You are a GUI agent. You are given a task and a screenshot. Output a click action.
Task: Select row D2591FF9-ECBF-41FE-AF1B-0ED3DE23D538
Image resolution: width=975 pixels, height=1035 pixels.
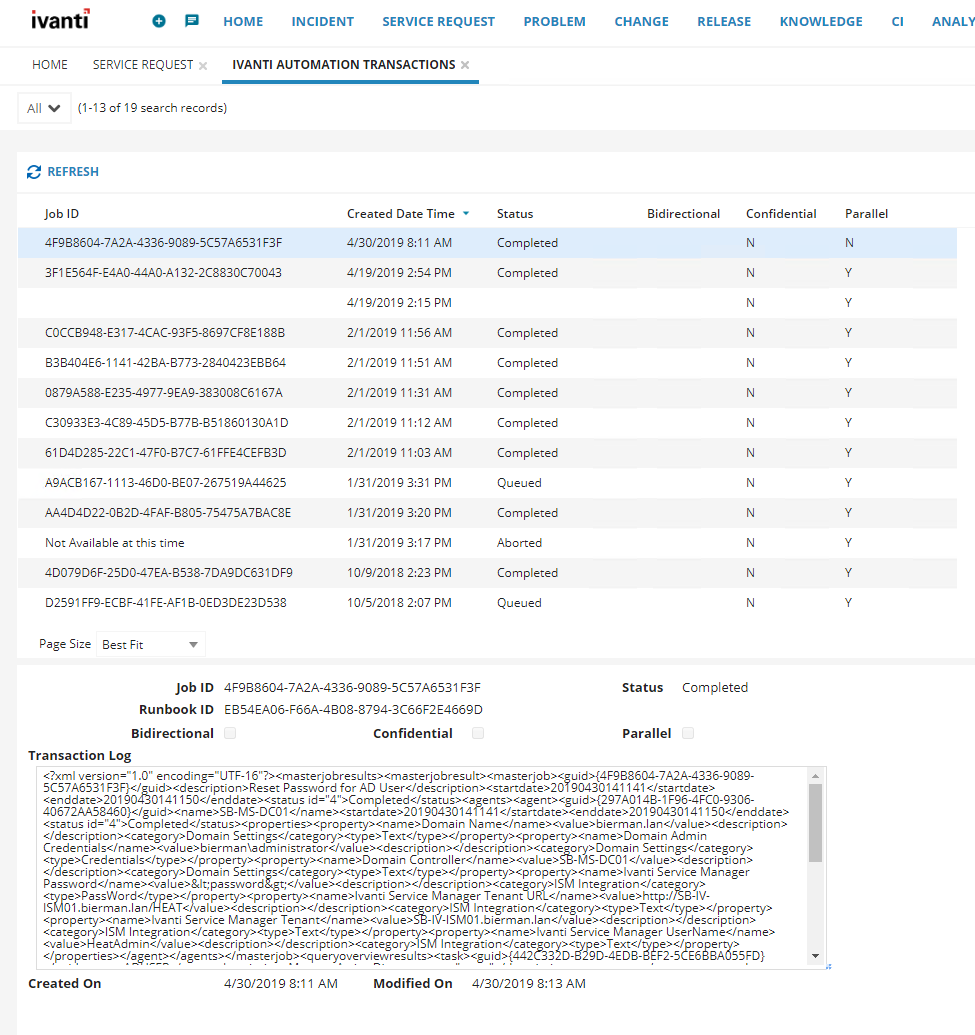487,603
